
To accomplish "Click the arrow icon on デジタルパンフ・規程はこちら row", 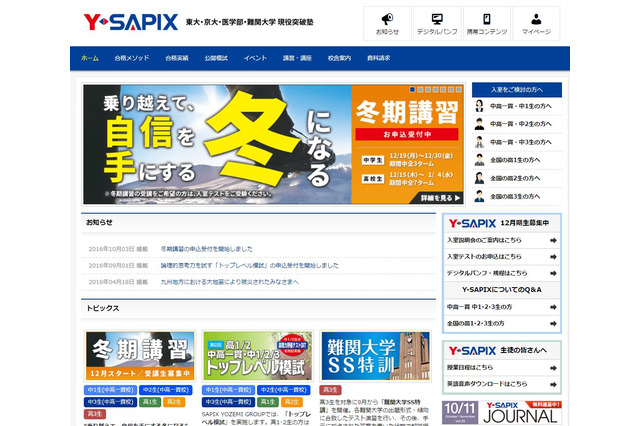I will [553, 273].
